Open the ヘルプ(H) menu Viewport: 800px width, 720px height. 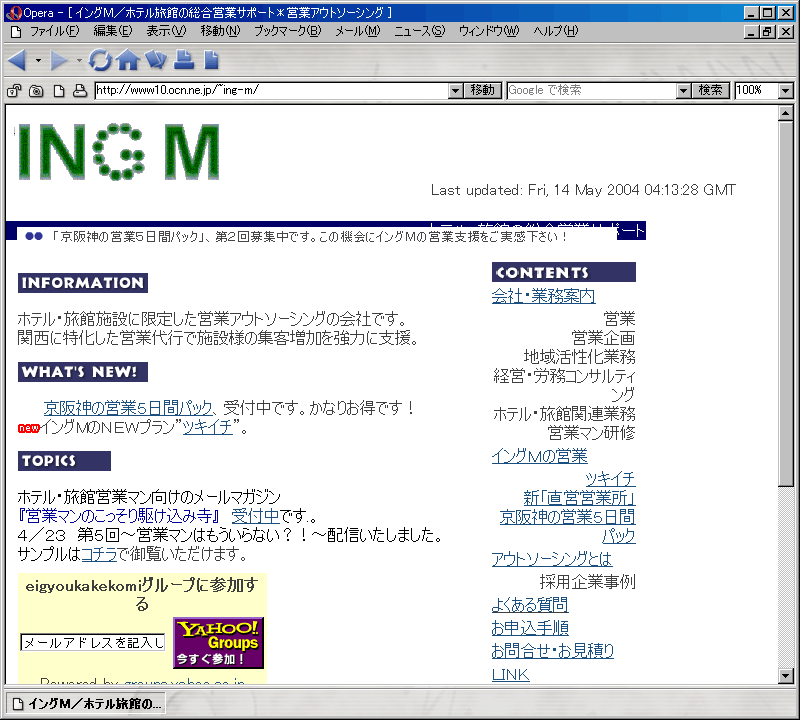tap(556, 32)
